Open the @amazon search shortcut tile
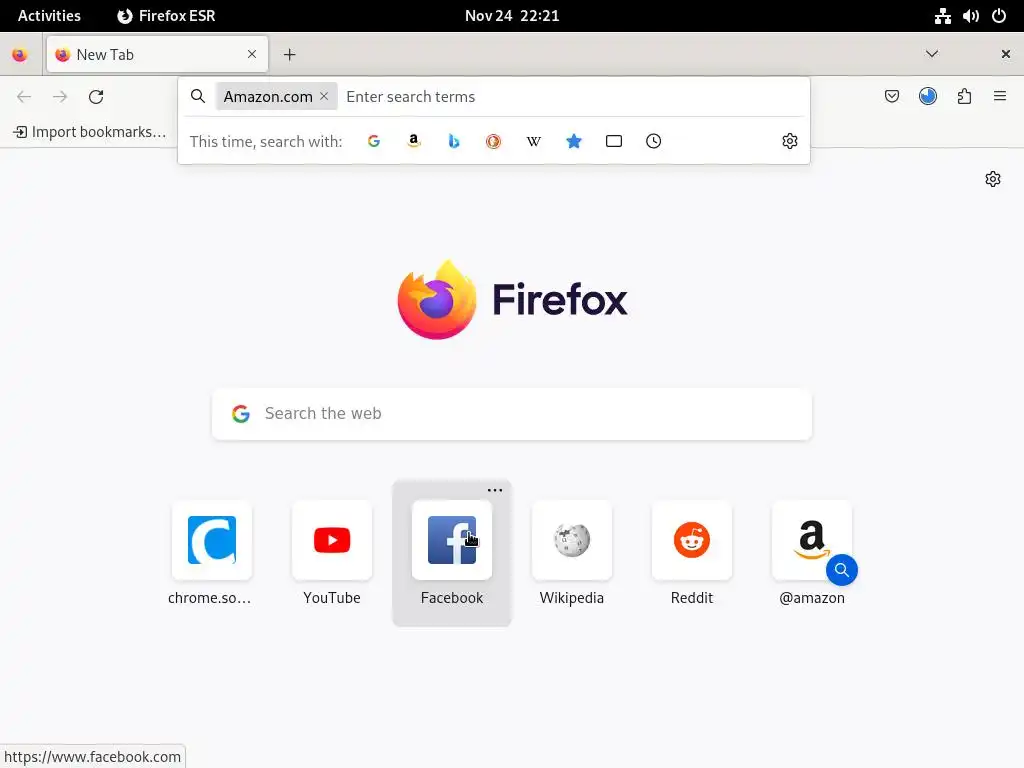The width and height of the screenshot is (1024, 768). coord(812,553)
